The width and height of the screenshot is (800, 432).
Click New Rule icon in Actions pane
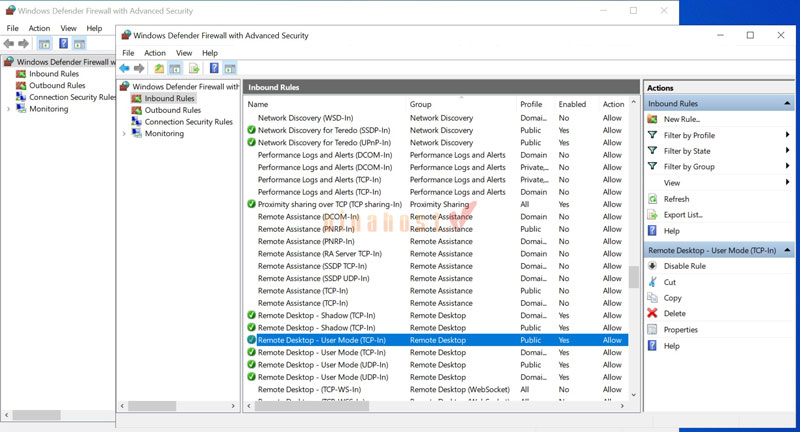click(x=653, y=119)
